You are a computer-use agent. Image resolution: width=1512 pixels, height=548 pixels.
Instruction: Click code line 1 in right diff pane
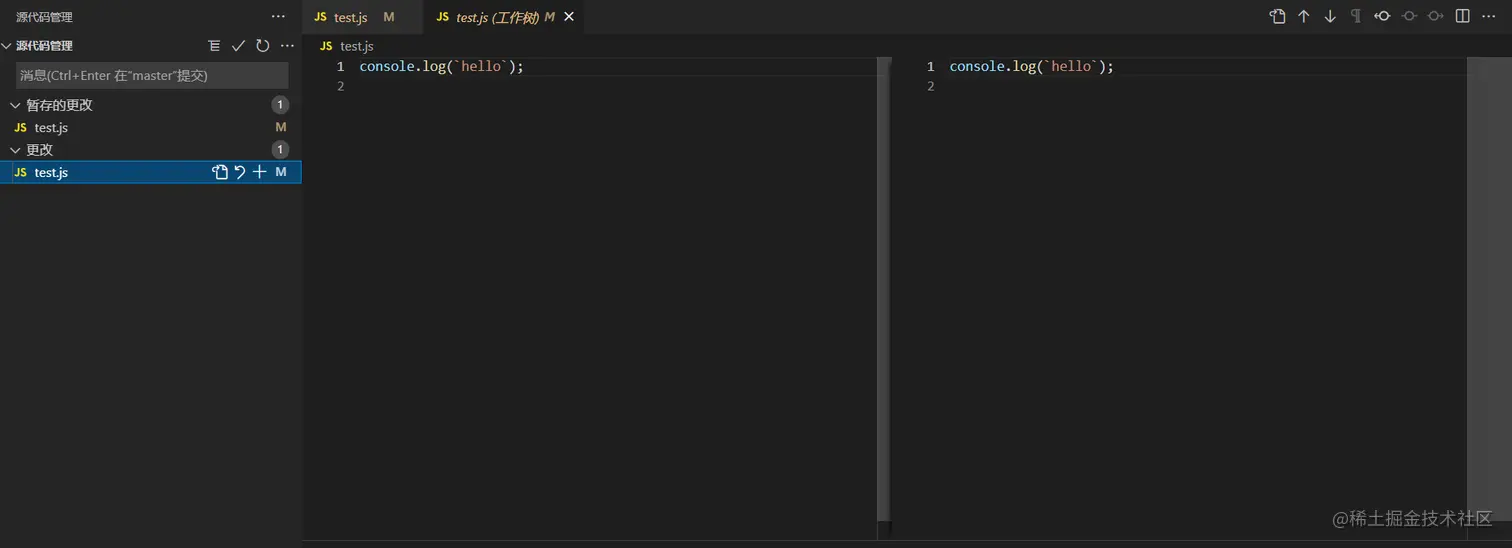(1031, 66)
